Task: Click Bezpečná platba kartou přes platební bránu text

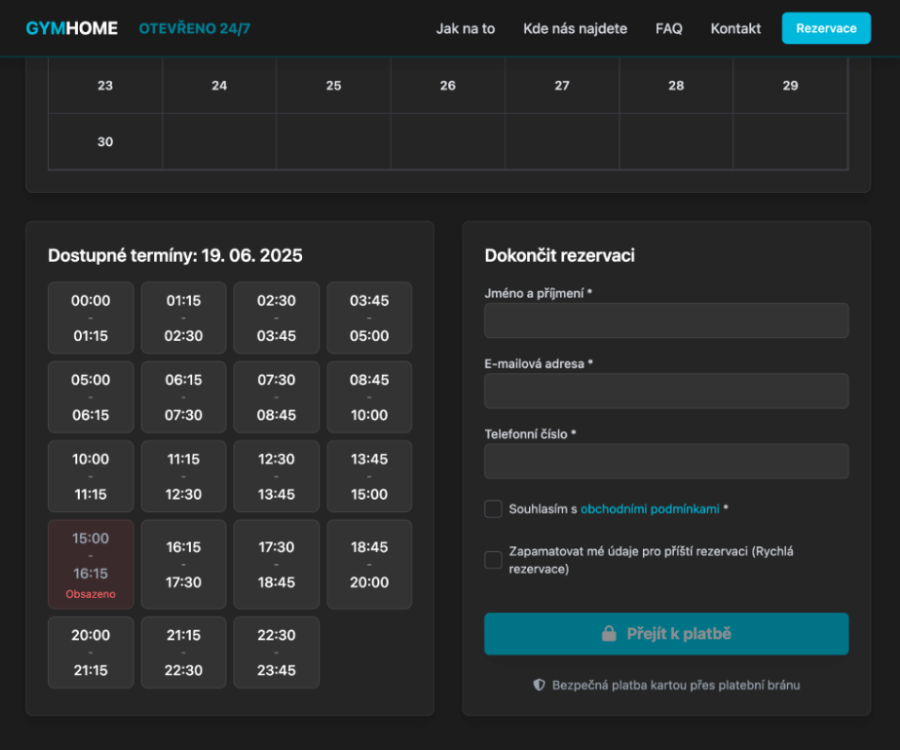Action: click(x=676, y=685)
